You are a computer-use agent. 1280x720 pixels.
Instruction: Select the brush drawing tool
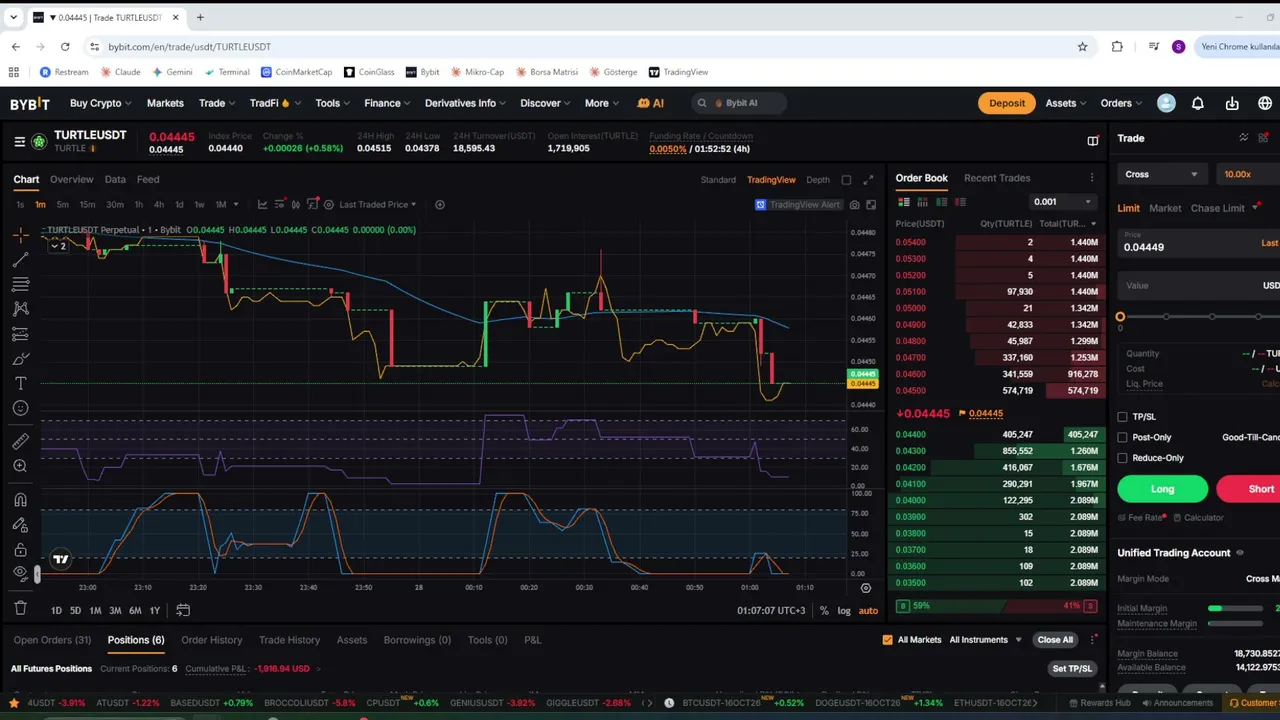[x=20, y=359]
